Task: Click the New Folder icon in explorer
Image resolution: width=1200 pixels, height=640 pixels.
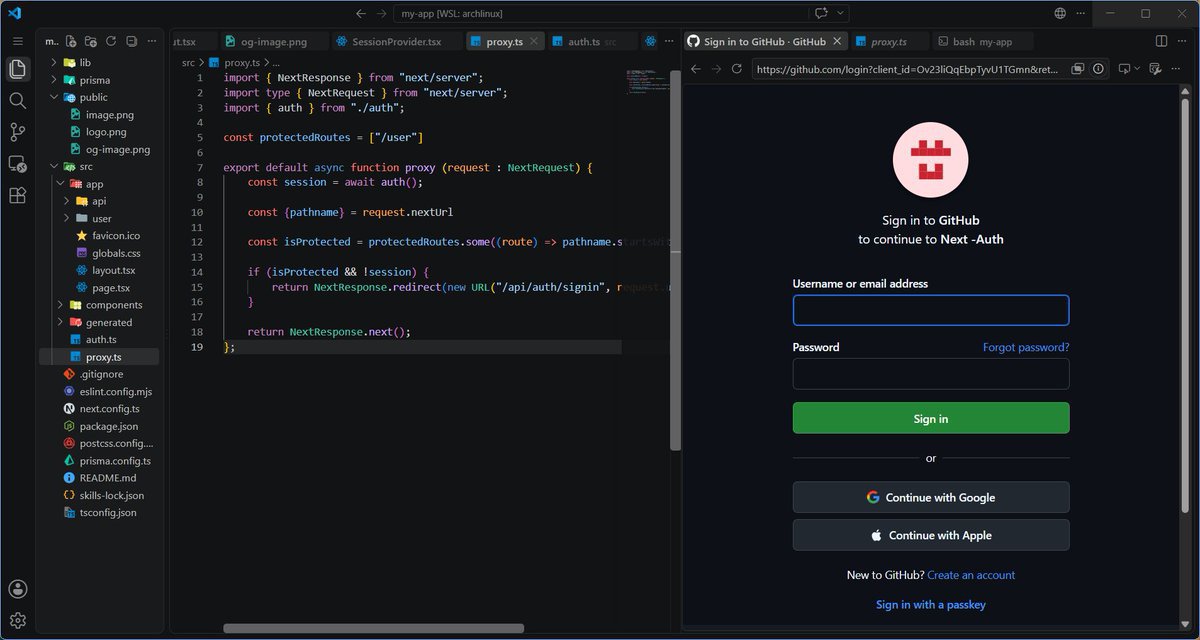Action: pos(91,41)
